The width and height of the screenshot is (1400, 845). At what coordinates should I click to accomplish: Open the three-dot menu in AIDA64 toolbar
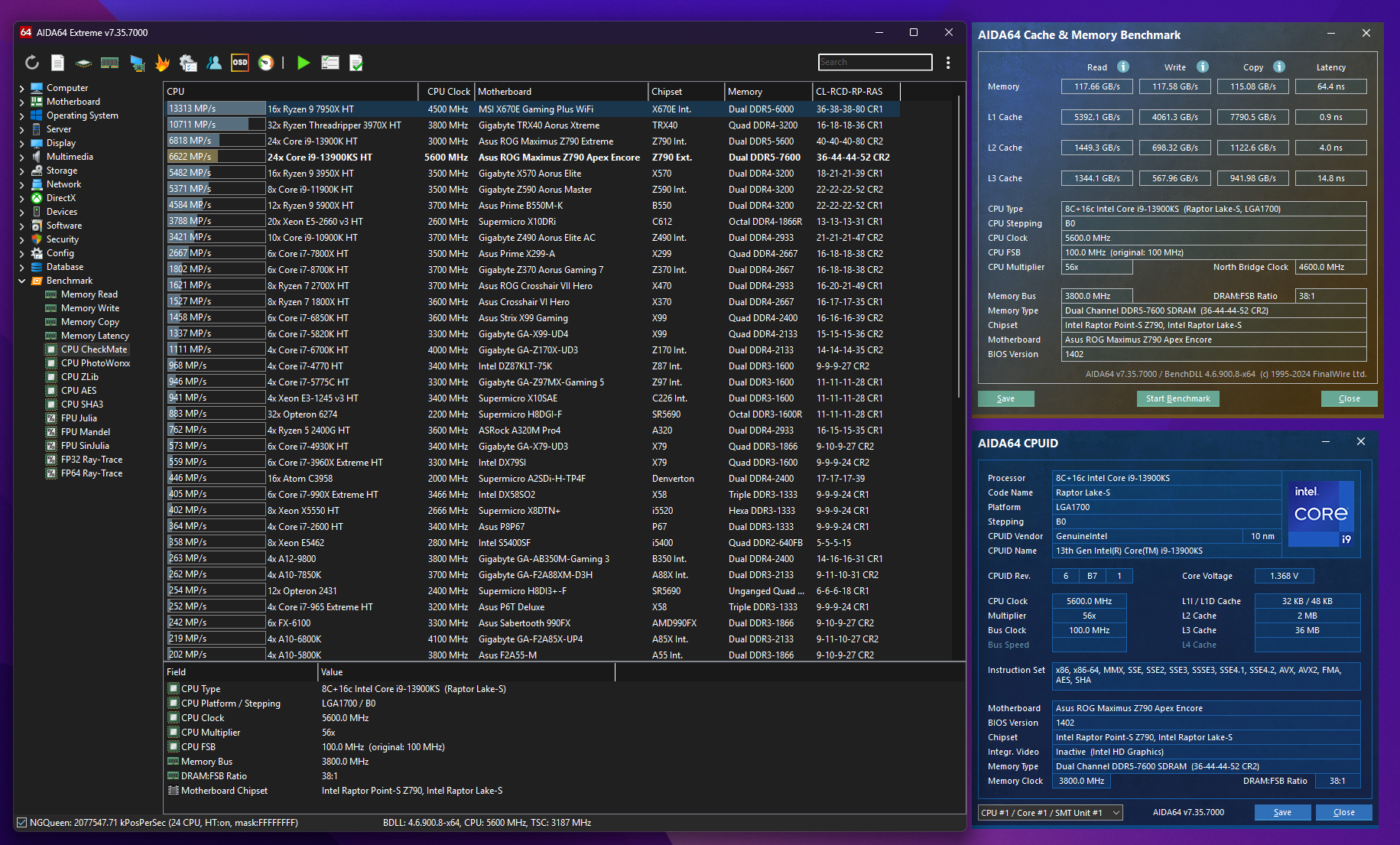(x=948, y=63)
